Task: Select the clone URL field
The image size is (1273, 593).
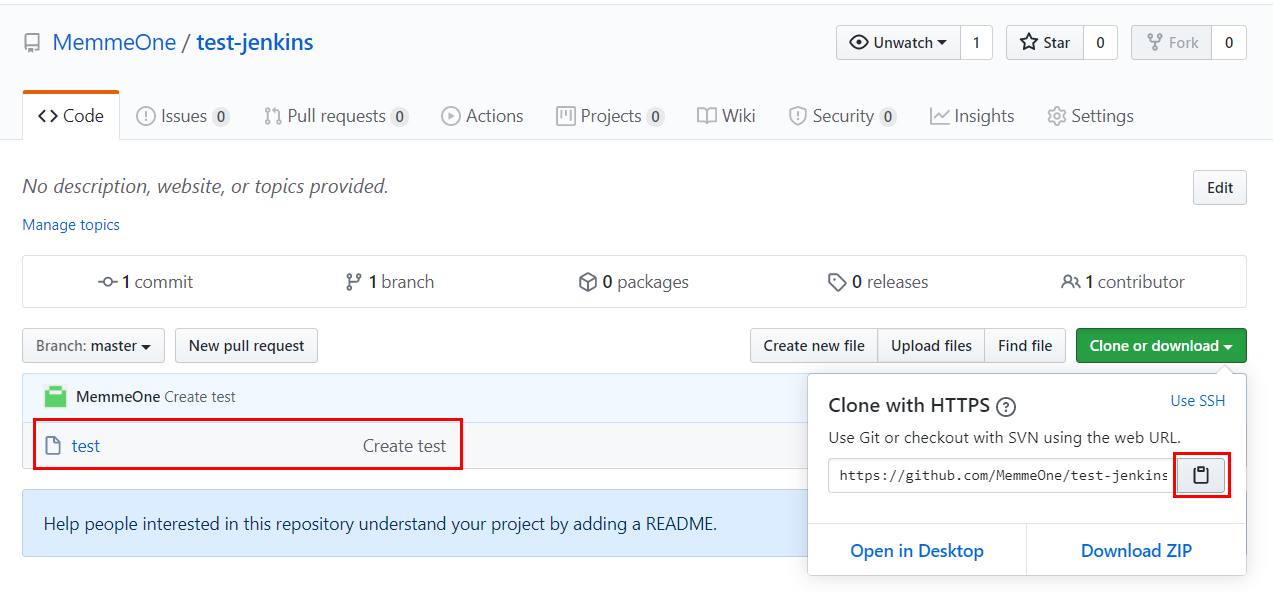Action: [x=1002, y=476]
